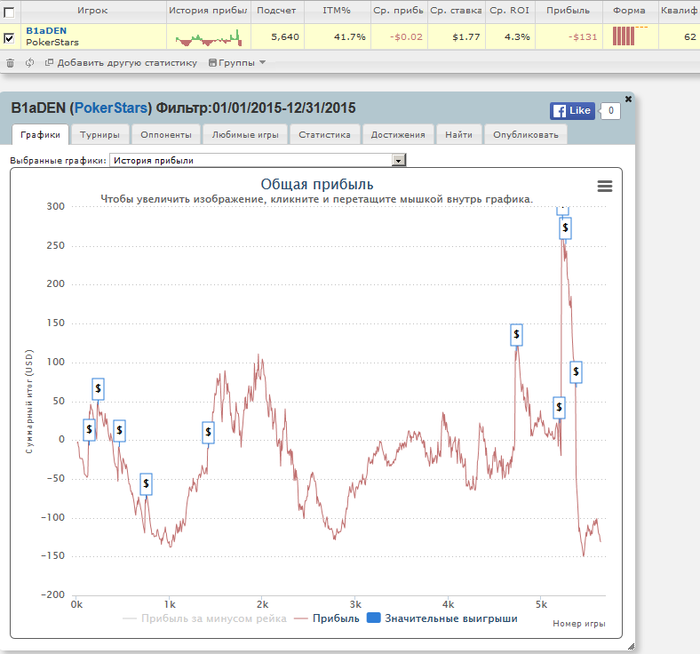Toggle the Значительные выигрыши legend item
The height and width of the screenshot is (654, 700).
click(442, 618)
